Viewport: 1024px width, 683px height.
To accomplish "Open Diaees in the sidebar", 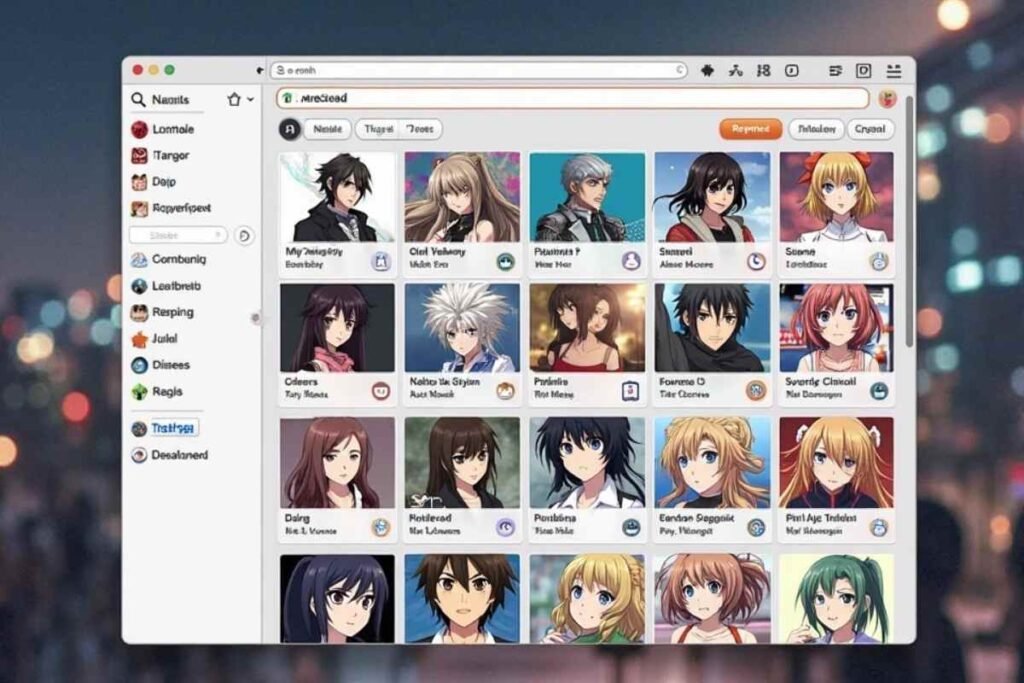I will (x=161, y=365).
